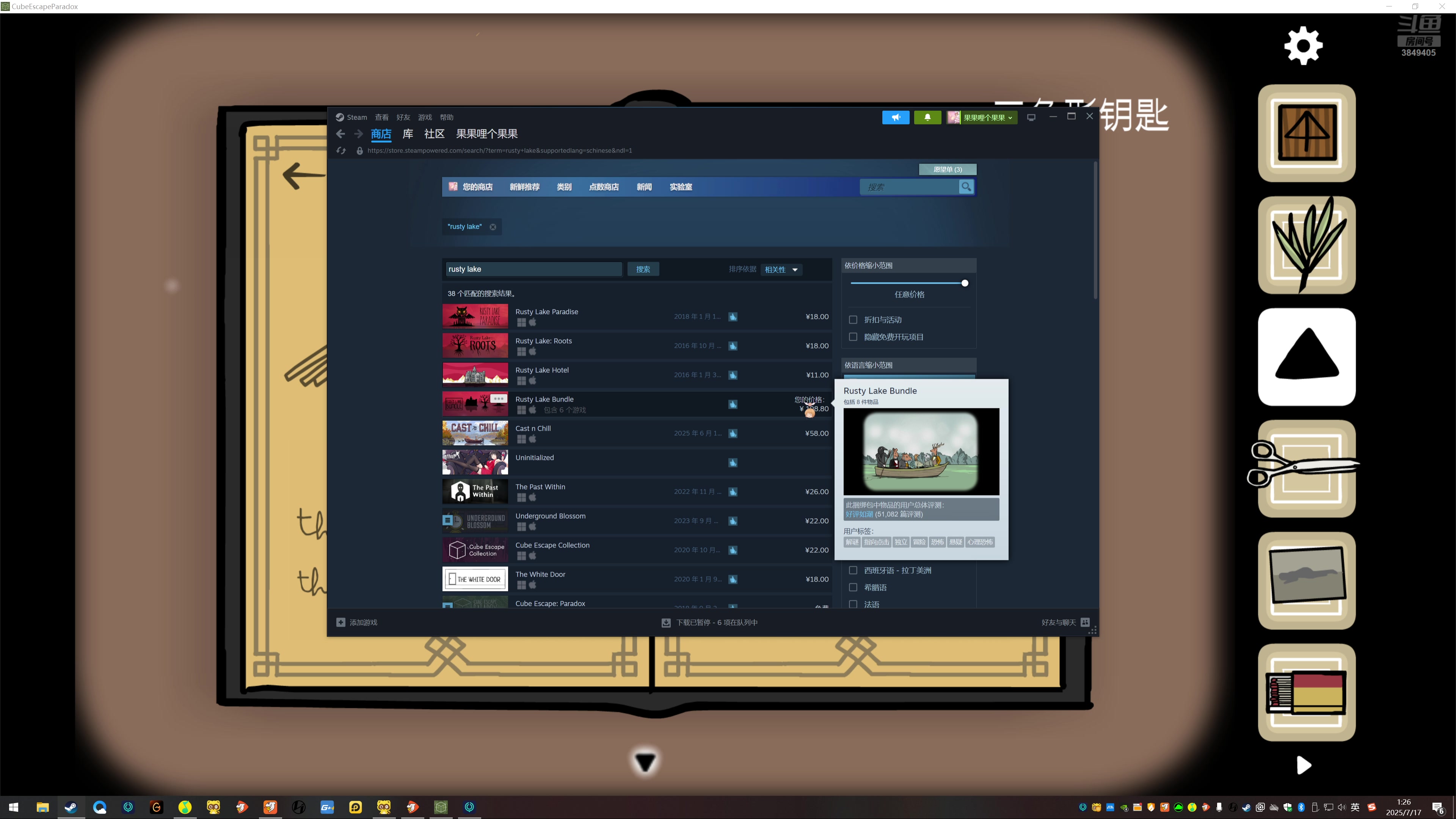Open Steam from the taskbar
Viewport: 1456px width, 819px height.
pos(71,807)
